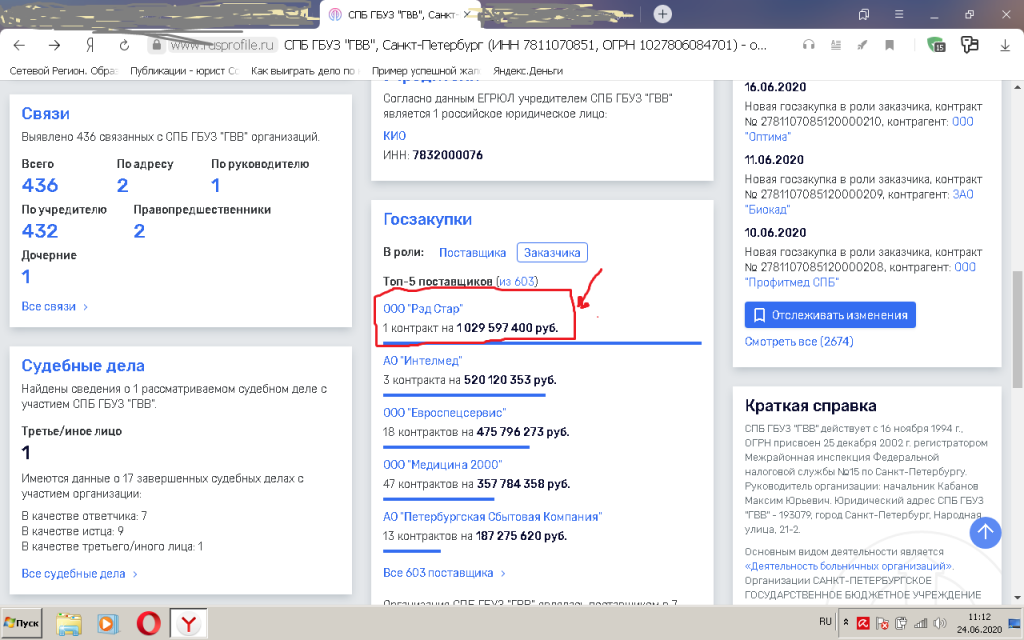Reload the page with refresh icon
This screenshot has width=1024, height=640.
click(124, 45)
